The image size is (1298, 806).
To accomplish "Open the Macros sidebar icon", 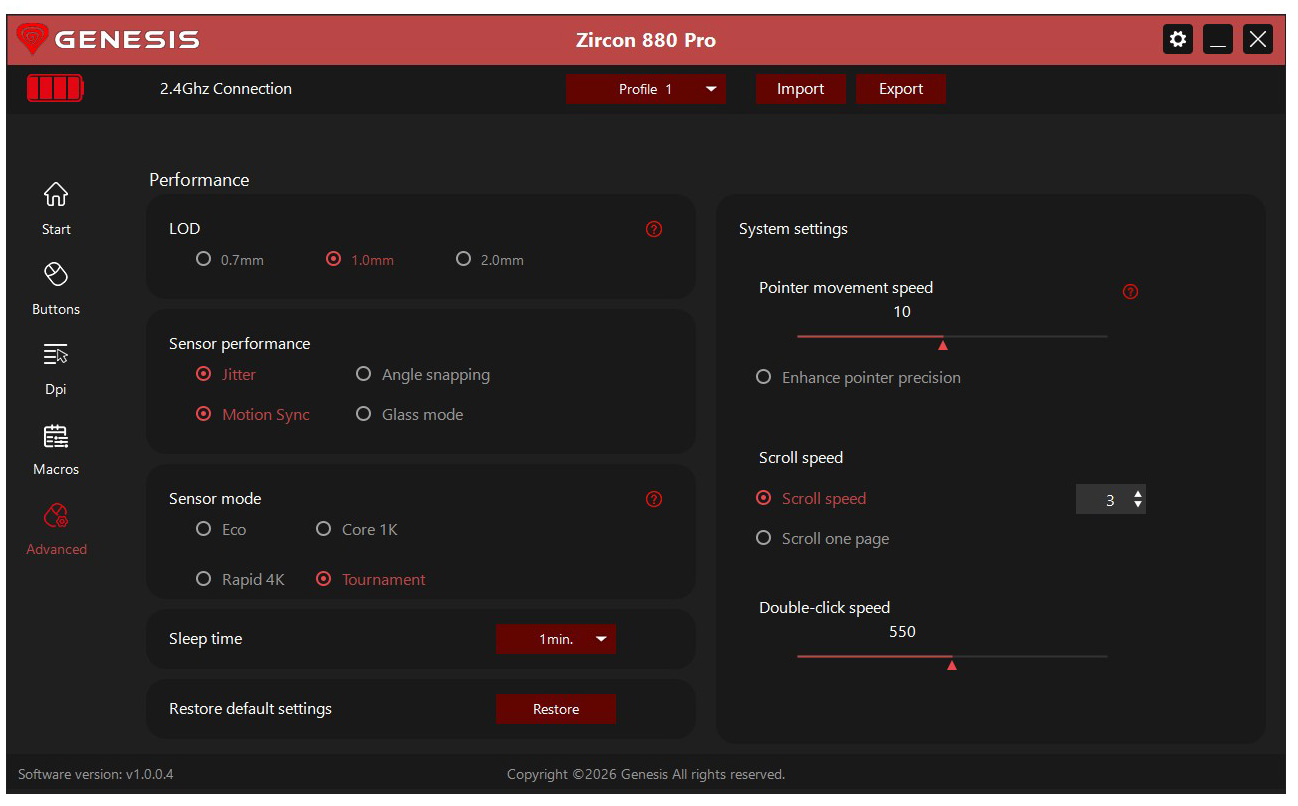I will [x=56, y=436].
